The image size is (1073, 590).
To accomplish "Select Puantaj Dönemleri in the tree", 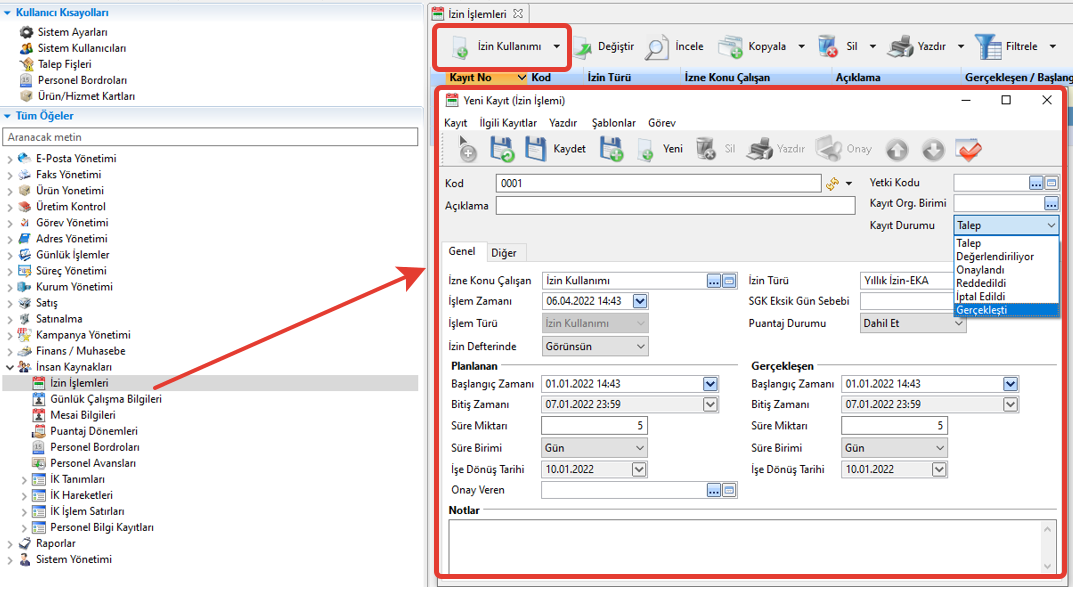I will [94, 431].
